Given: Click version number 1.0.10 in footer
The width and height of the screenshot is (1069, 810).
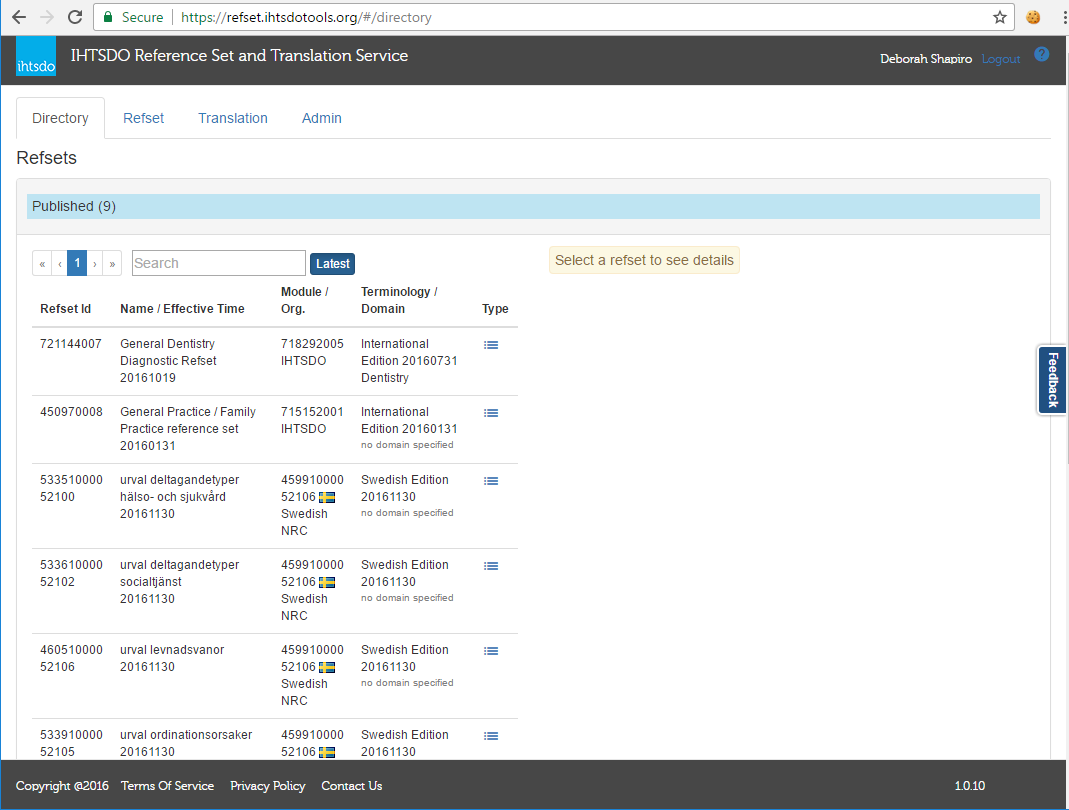Looking at the screenshot, I should (969, 785).
